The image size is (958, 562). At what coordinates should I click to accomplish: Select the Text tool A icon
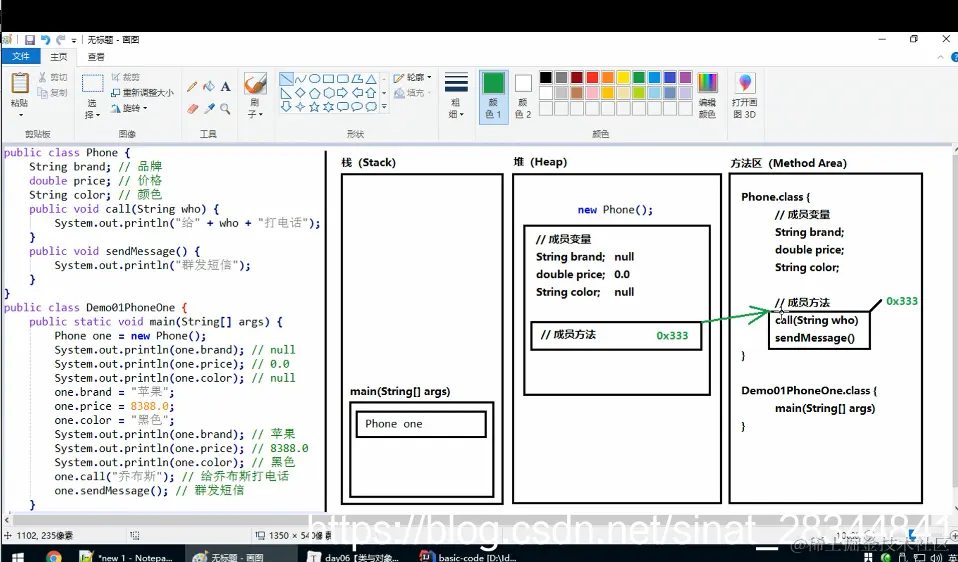point(225,86)
